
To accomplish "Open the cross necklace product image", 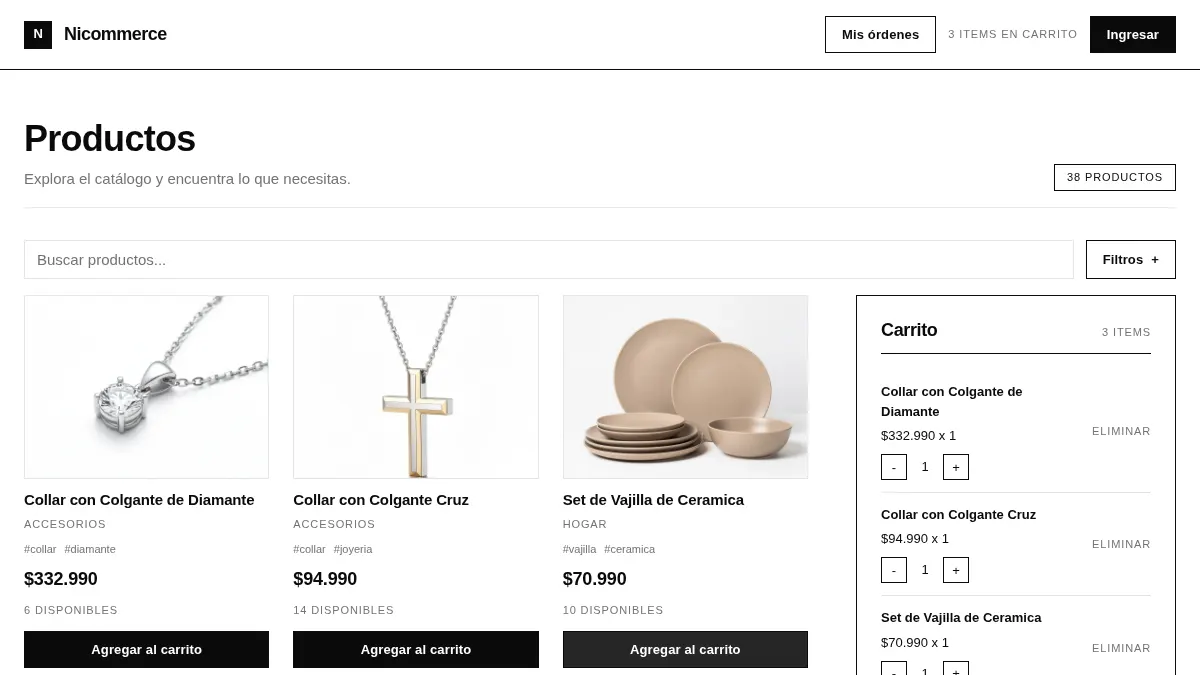I will click(416, 387).
